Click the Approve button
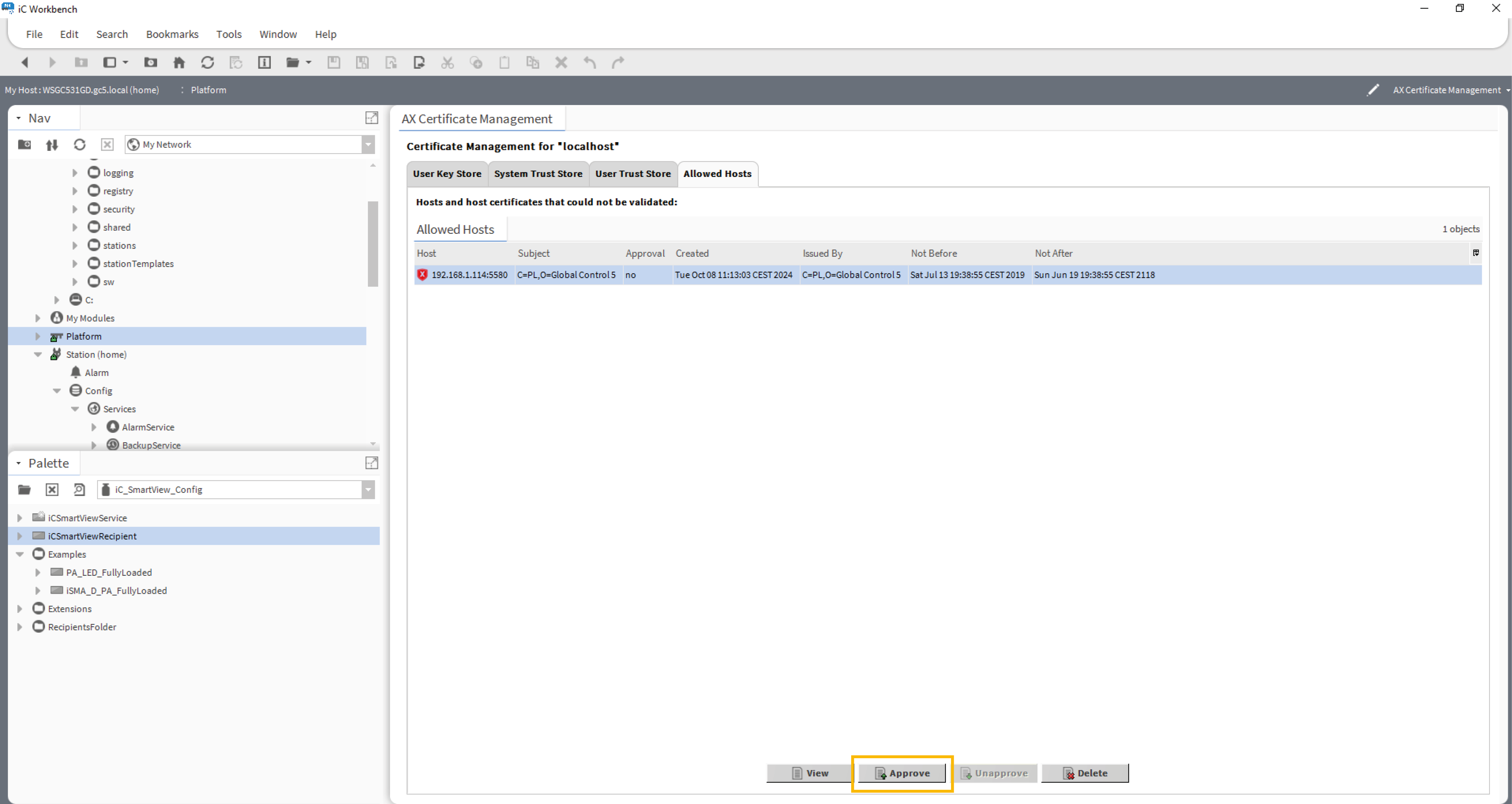Viewport: 1512px width, 804px height. [902, 773]
